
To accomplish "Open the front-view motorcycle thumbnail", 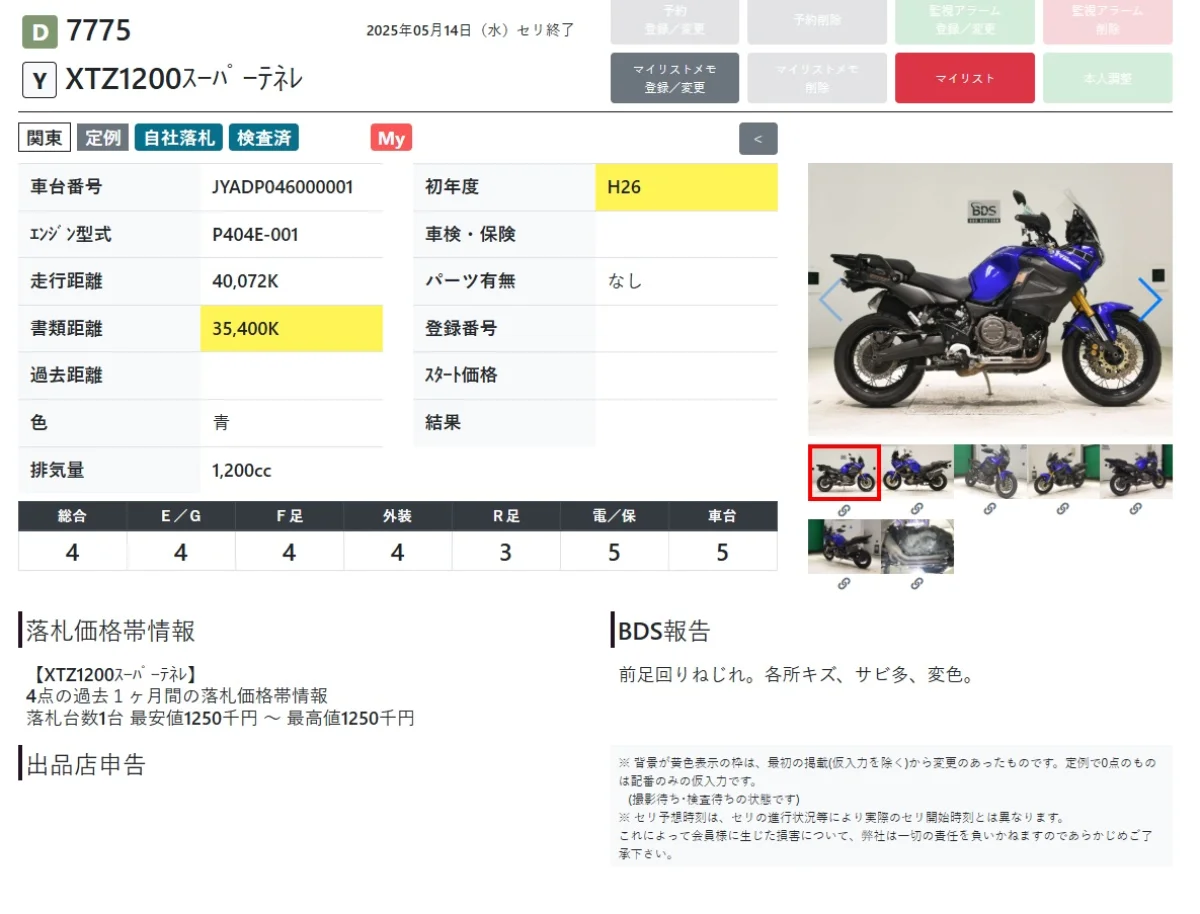I will 989,472.
